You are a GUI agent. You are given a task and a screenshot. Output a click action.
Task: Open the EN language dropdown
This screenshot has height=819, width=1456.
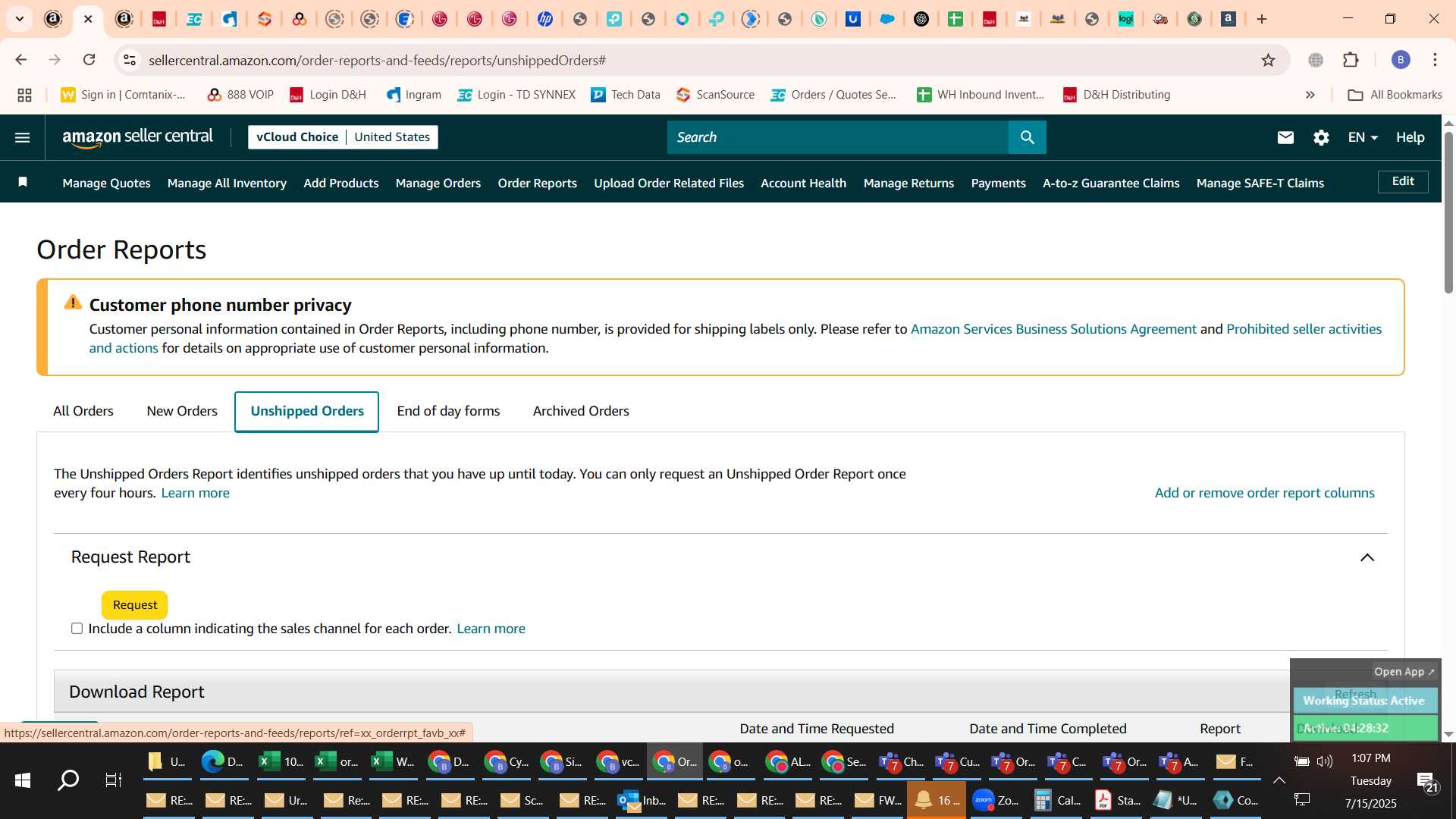[1363, 137]
